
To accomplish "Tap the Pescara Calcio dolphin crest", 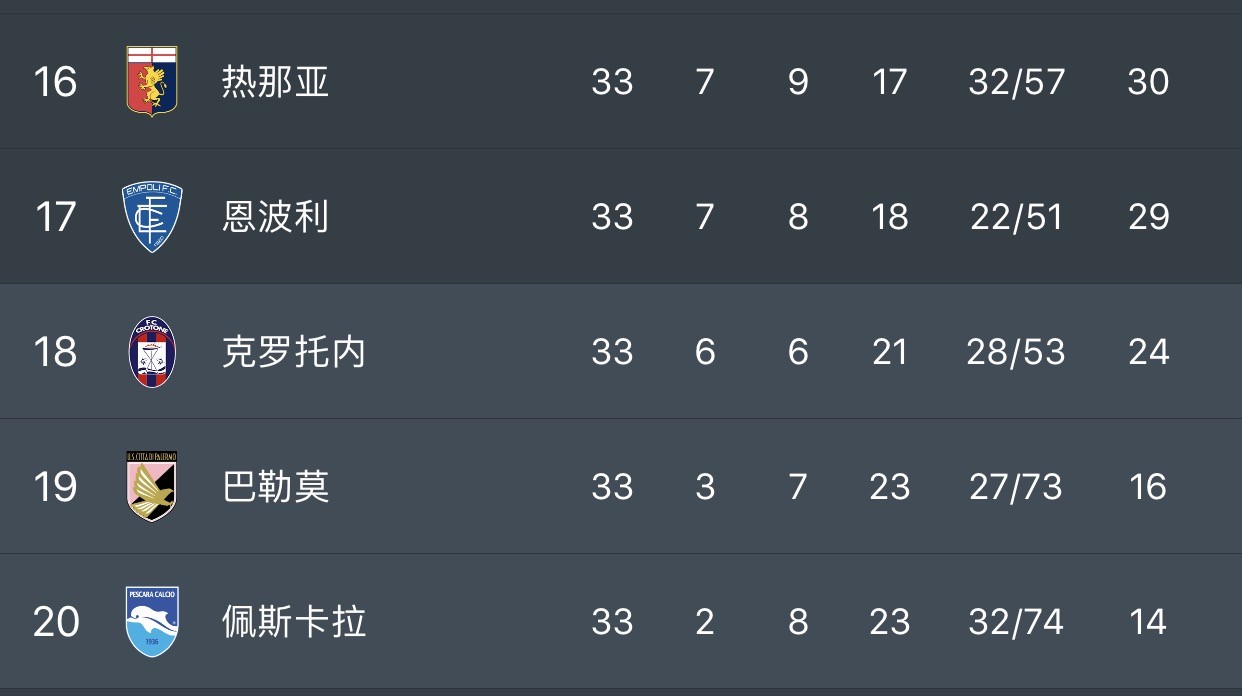I will tap(152, 621).
